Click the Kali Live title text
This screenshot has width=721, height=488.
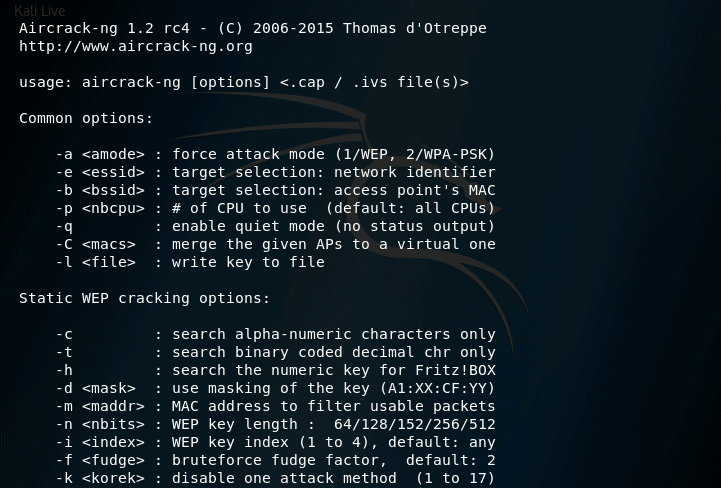tap(40, 11)
